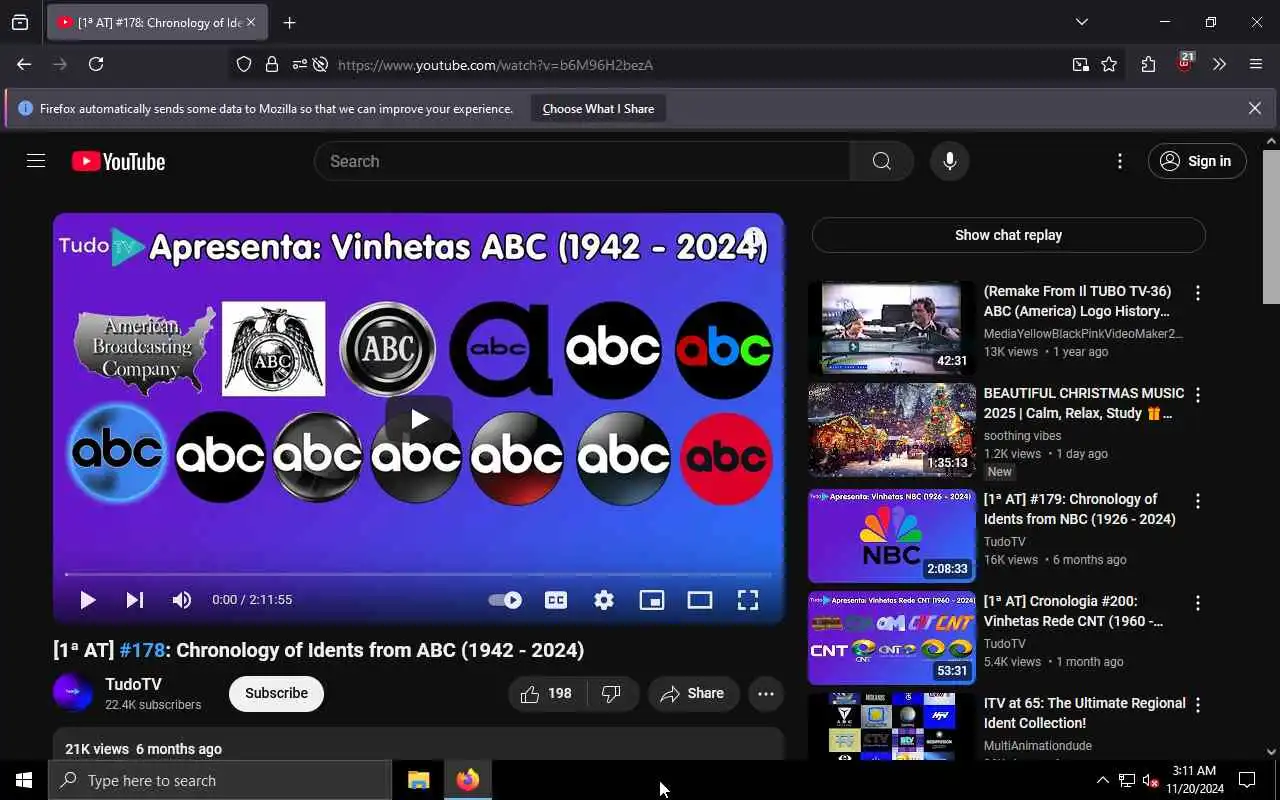Viewport: 1280px width, 800px height.
Task: Open TudoTV channel avatar
Action: (73, 693)
